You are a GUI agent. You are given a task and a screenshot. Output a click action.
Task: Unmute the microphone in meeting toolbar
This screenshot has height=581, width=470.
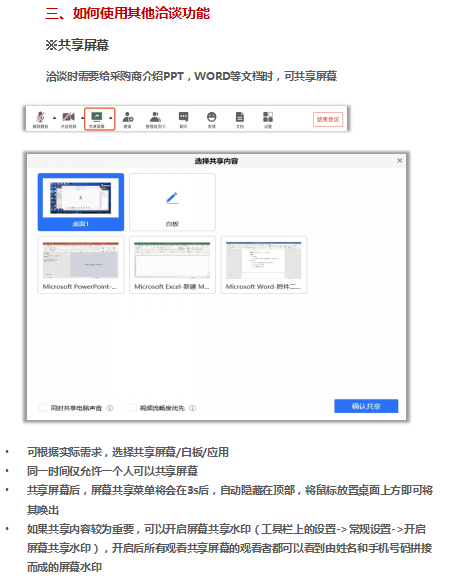40,119
